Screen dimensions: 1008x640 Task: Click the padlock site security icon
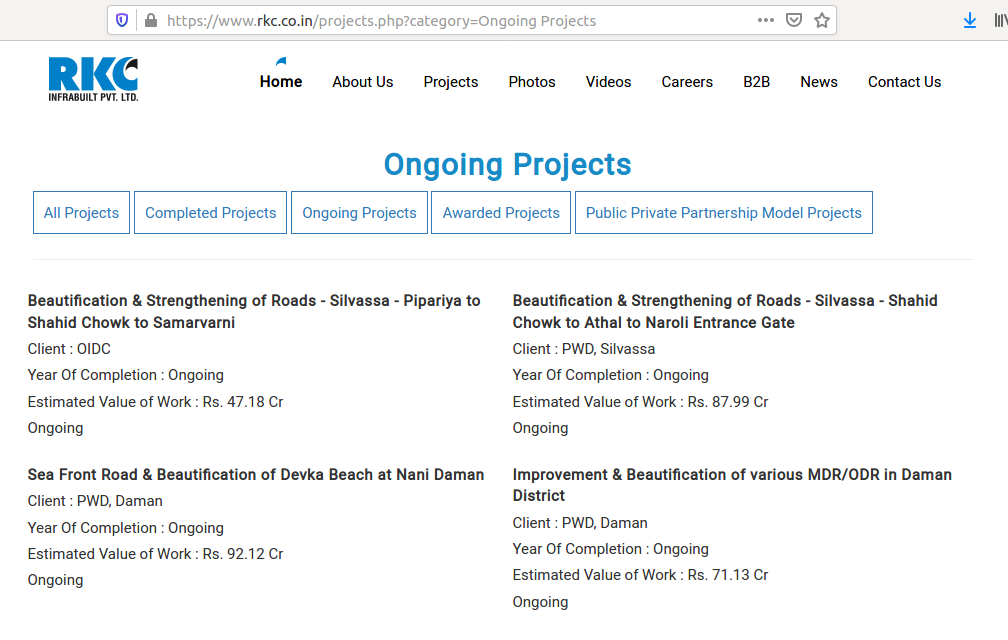tap(151, 20)
